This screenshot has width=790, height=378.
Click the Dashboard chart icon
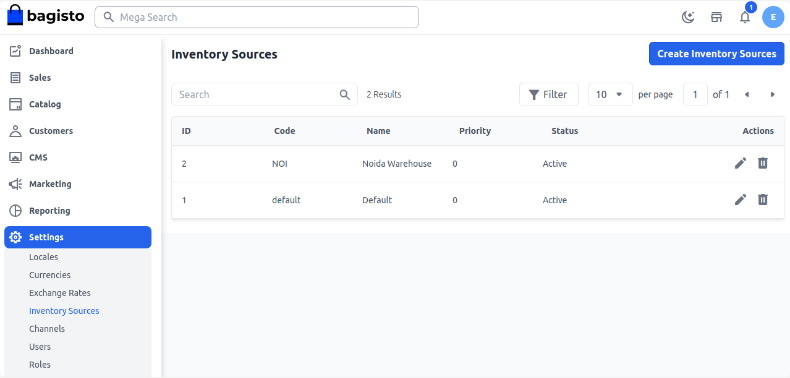(16, 51)
